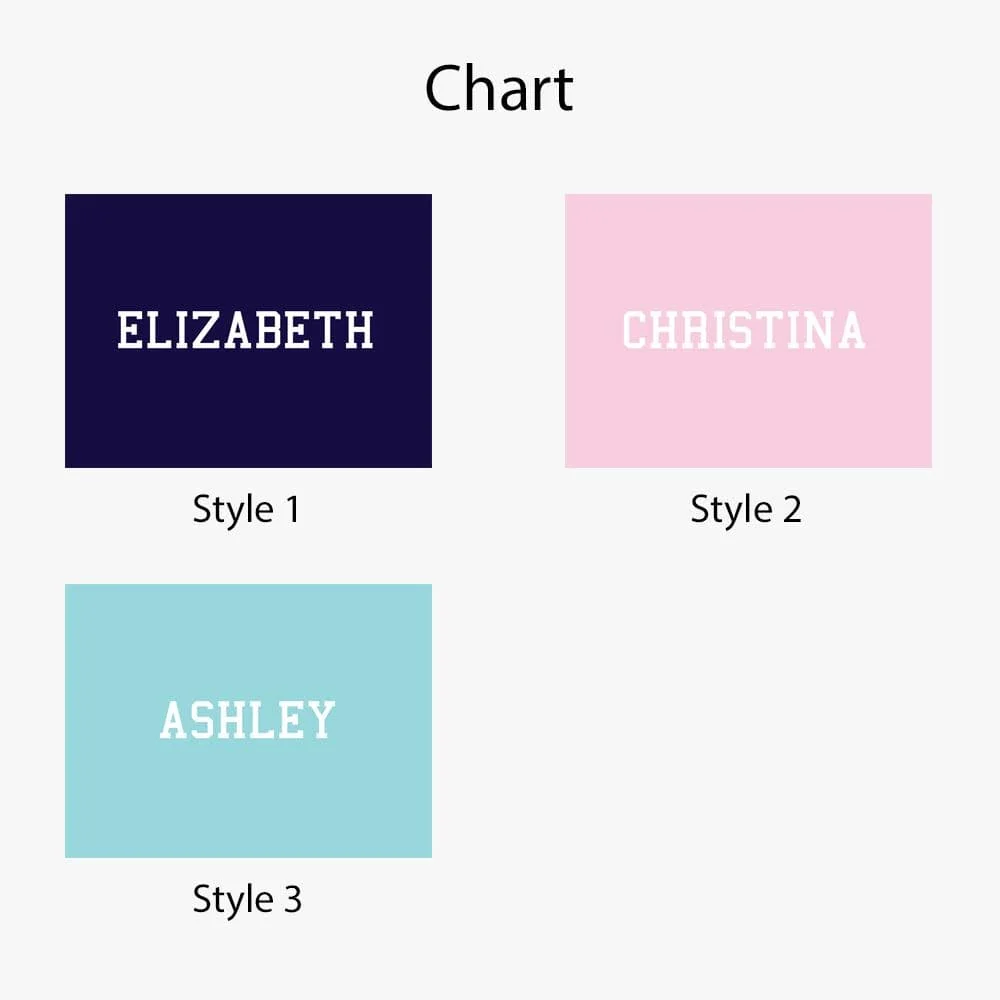
Task: Click the letter H ending ELIZABETH
Action: point(359,330)
